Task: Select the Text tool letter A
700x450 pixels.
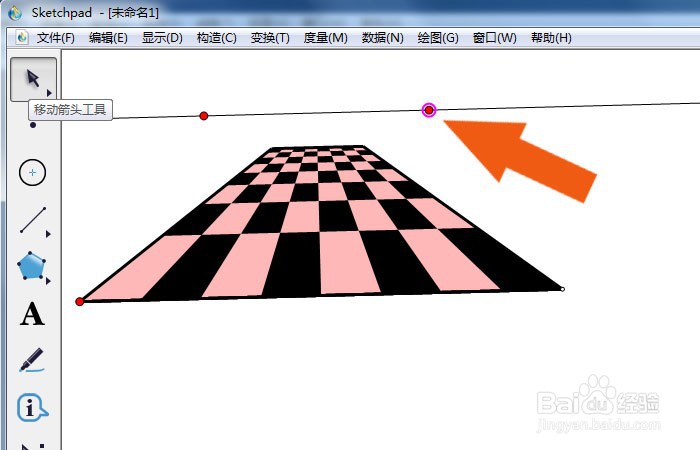Action: [32, 314]
